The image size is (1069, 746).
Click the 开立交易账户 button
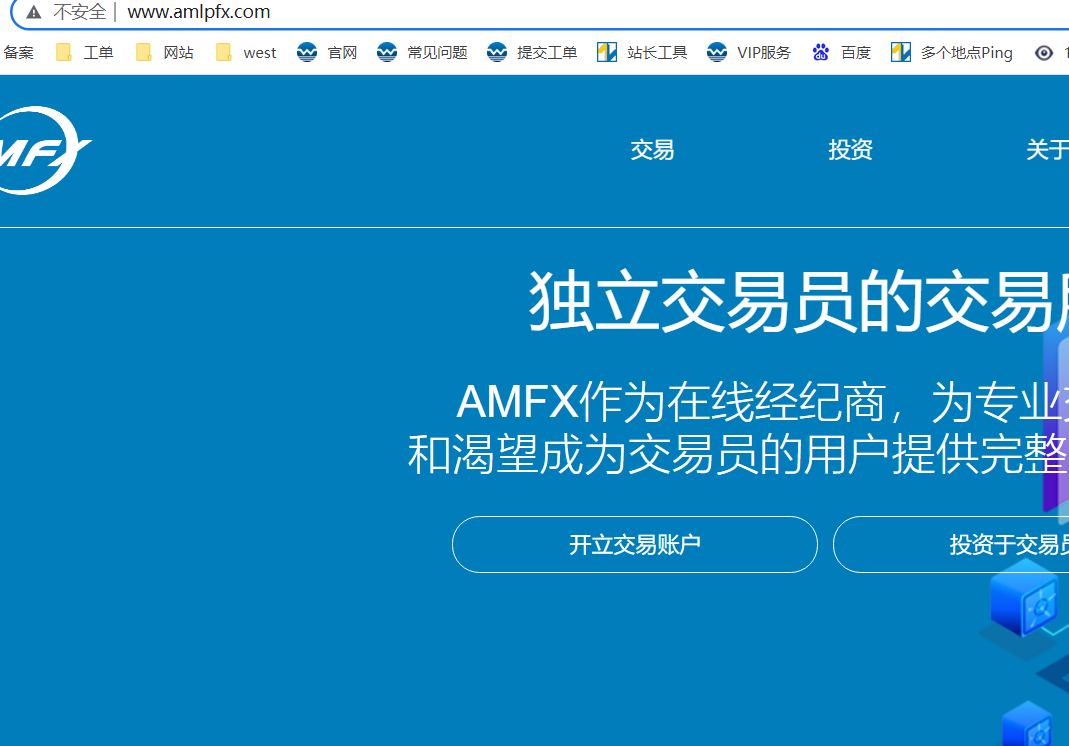click(634, 545)
